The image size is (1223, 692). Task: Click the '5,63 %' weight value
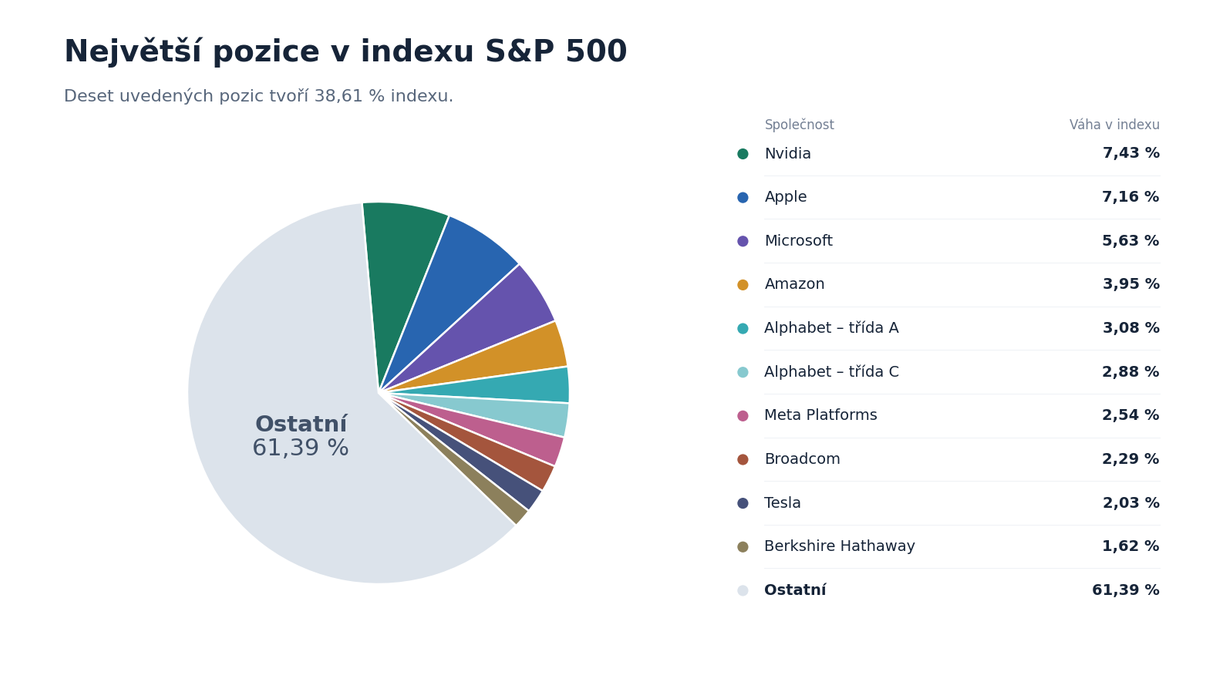point(1131,241)
